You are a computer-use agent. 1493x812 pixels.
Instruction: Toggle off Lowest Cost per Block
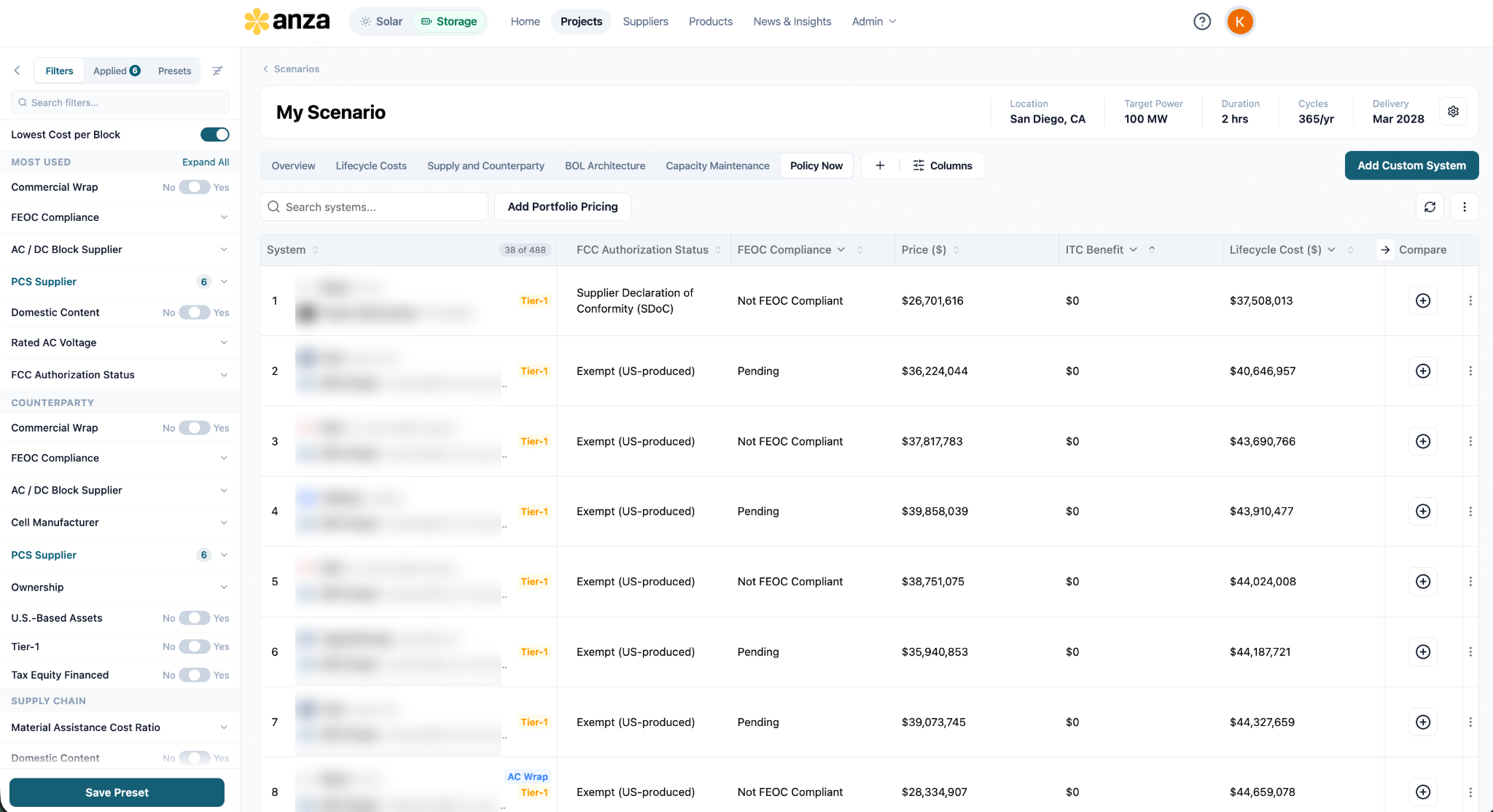pyautogui.click(x=214, y=134)
